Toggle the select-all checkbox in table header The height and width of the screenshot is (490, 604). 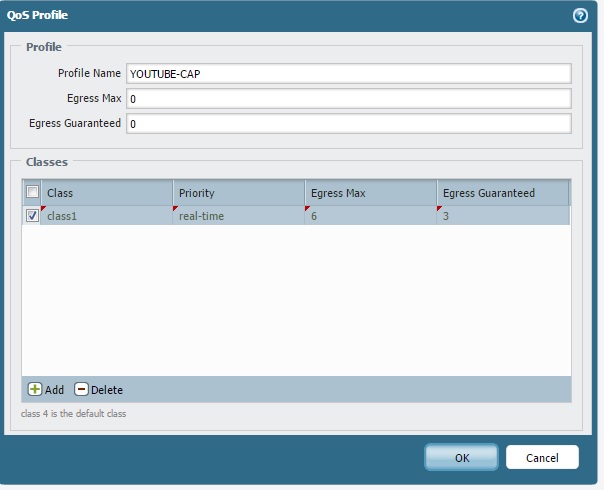pyautogui.click(x=32, y=192)
